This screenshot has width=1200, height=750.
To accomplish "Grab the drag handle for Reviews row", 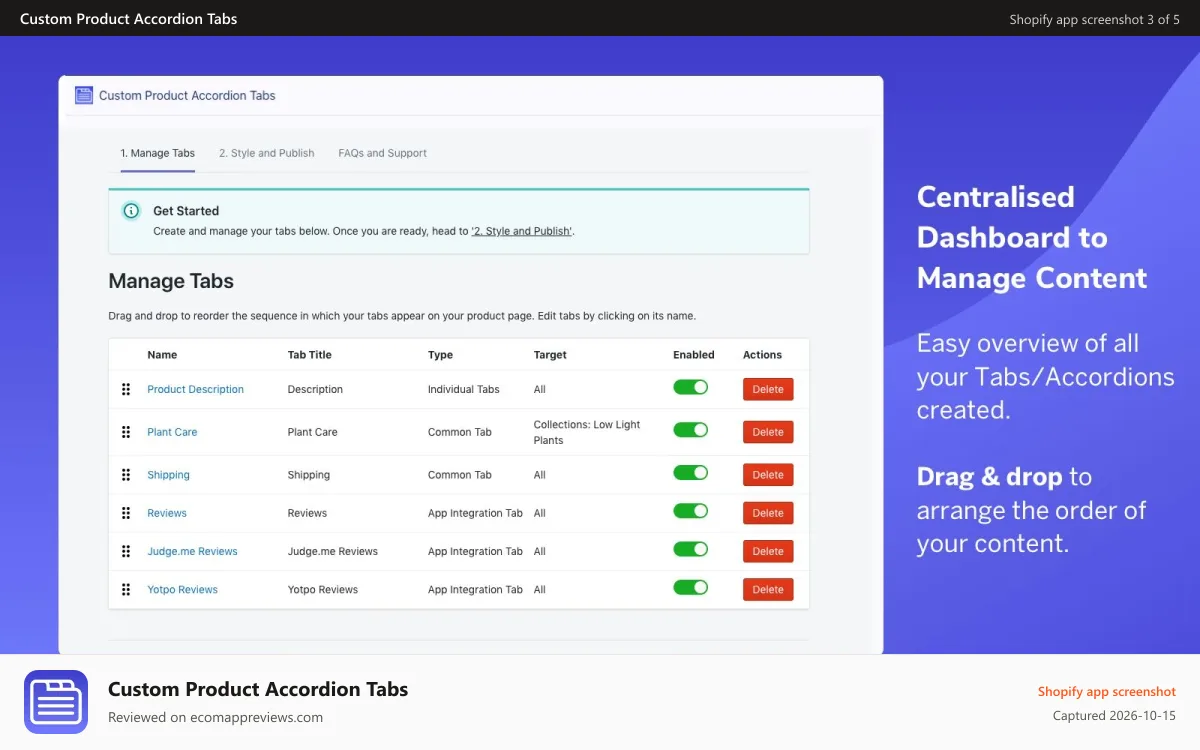I will [x=126, y=513].
